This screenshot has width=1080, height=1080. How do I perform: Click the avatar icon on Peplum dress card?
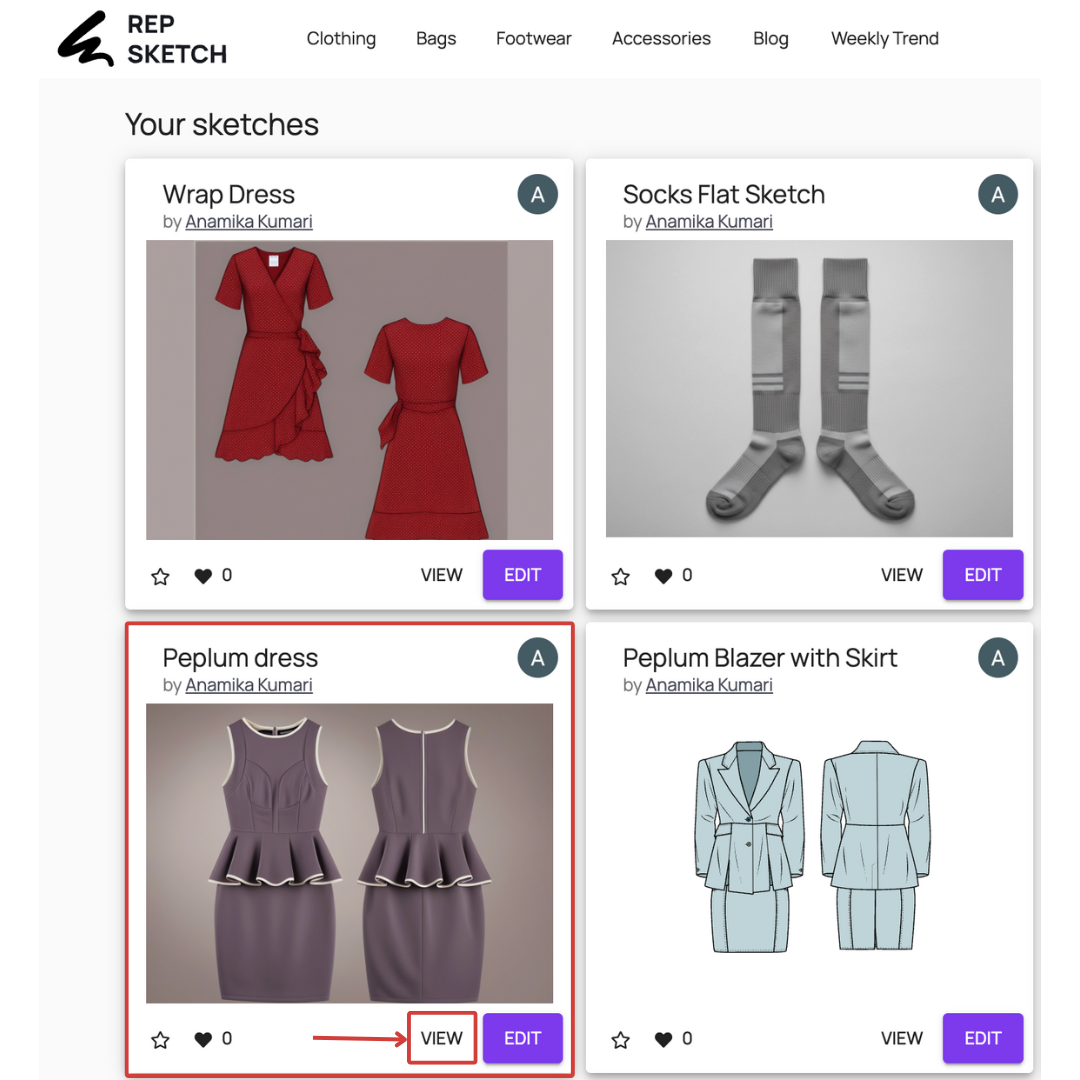538,658
